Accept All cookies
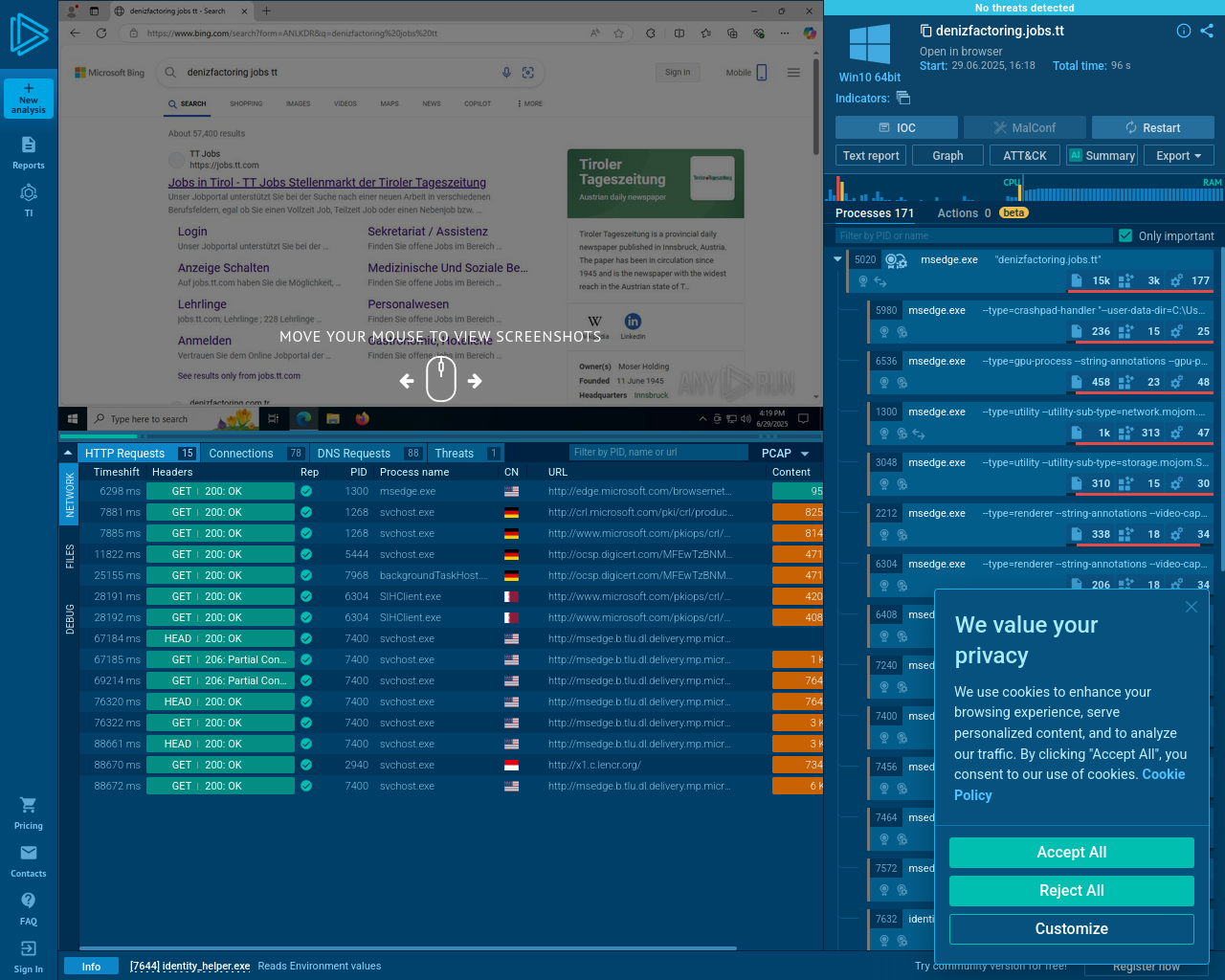This screenshot has width=1225, height=980. pyautogui.click(x=1072, y=853)
